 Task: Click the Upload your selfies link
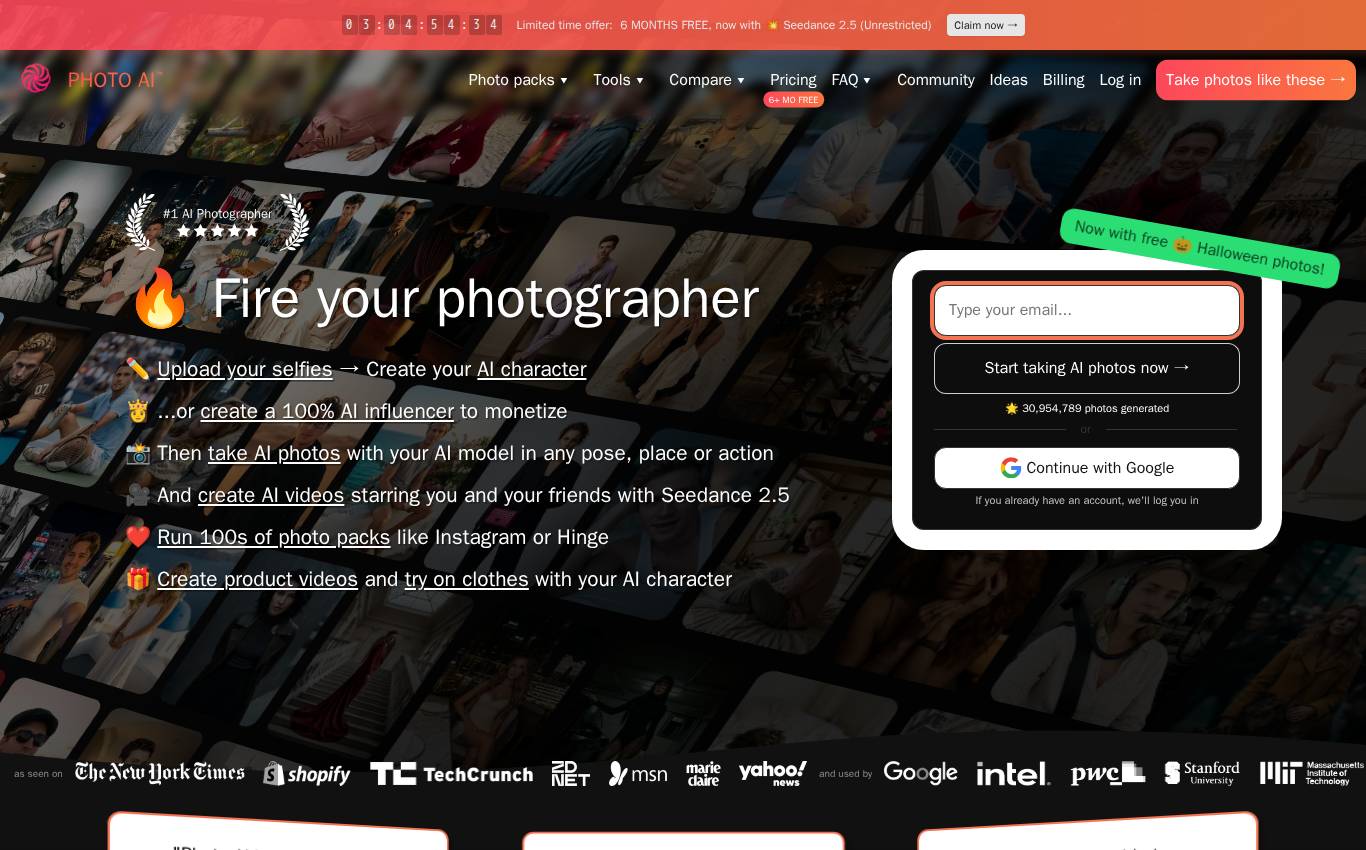[x=245, y=369]
